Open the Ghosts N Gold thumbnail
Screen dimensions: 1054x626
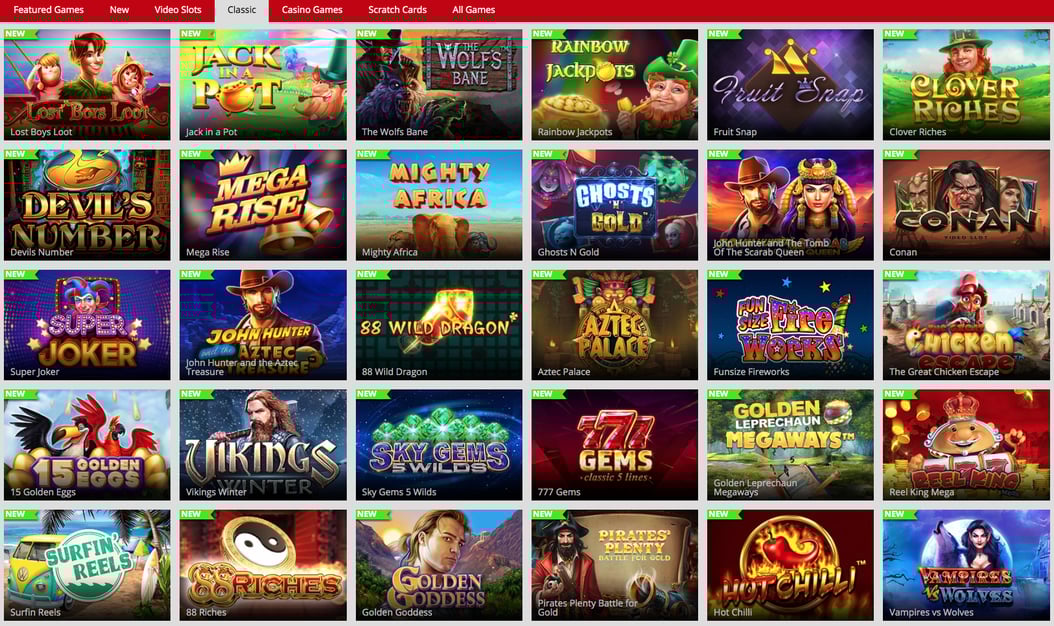pos(614,205)
